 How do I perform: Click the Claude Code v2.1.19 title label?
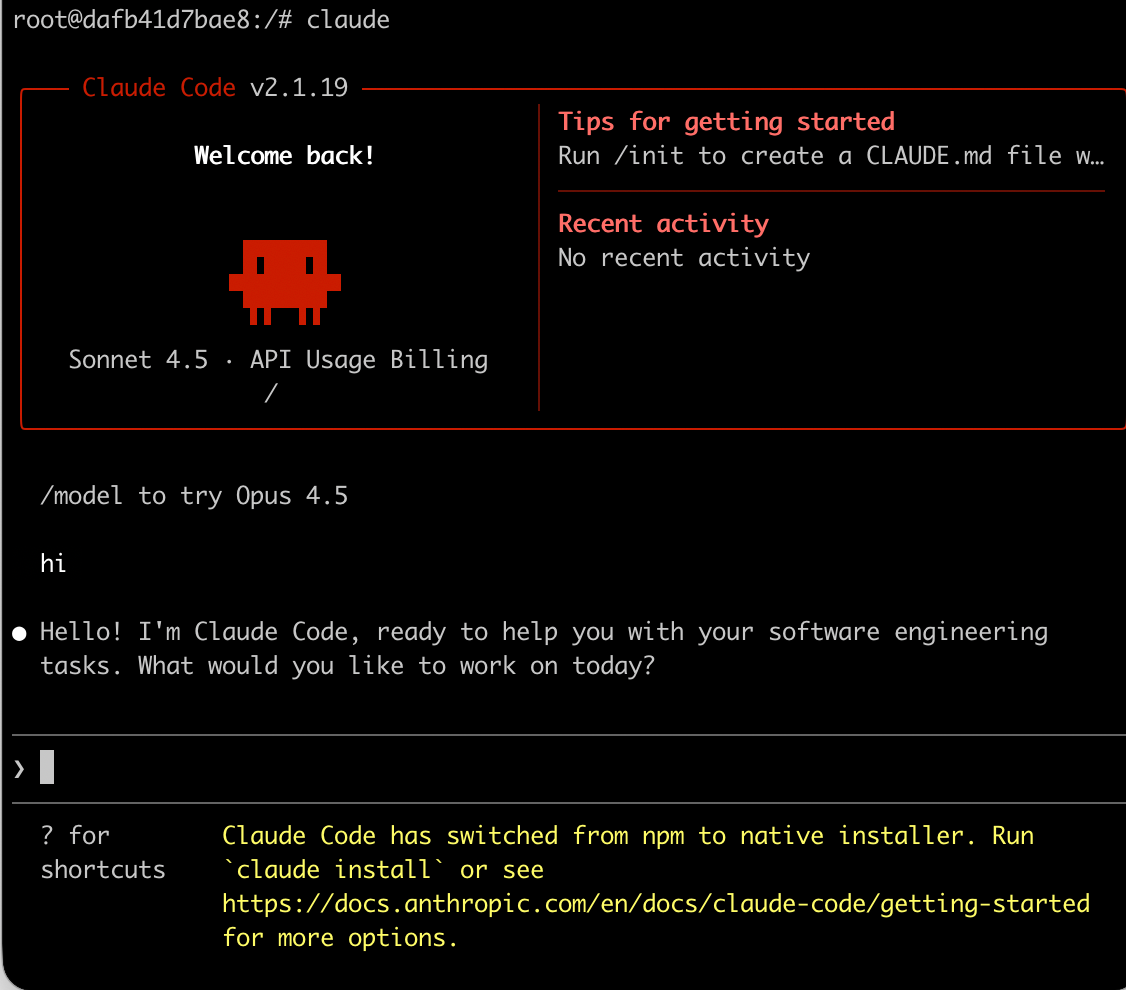pos(215,87)
